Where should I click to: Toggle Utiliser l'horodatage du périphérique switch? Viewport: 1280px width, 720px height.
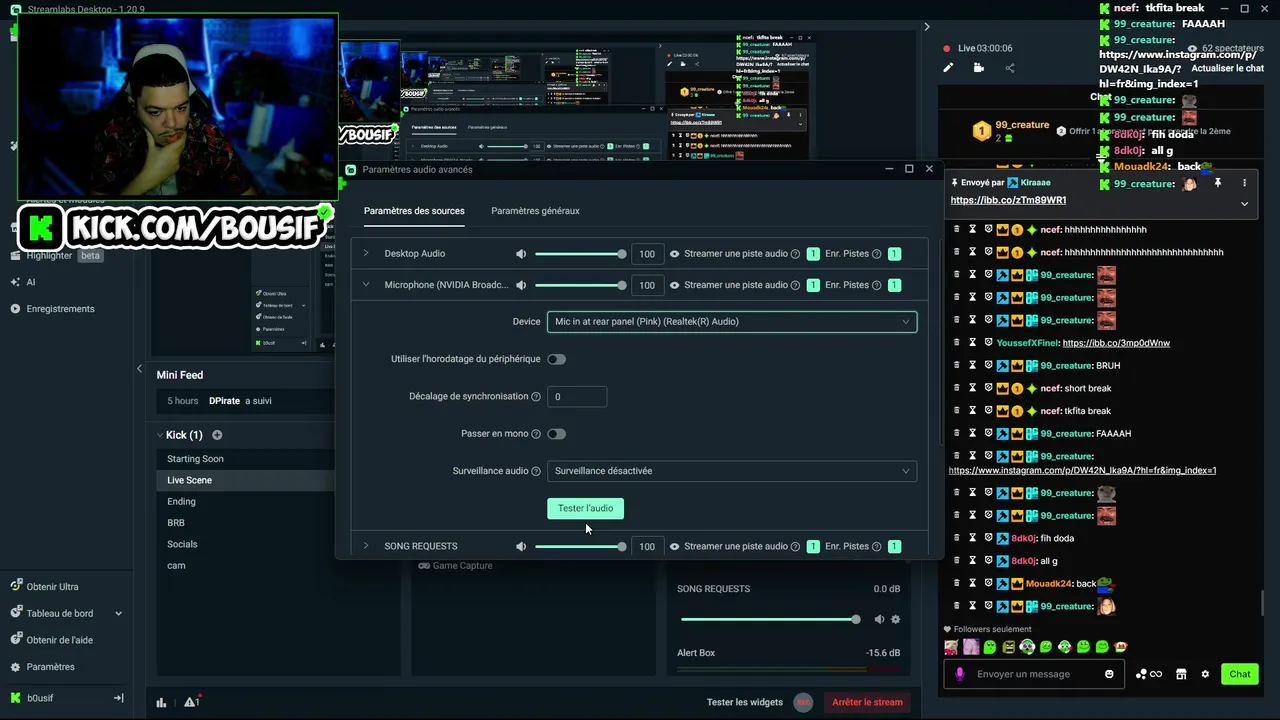click(x=556, y=359)
